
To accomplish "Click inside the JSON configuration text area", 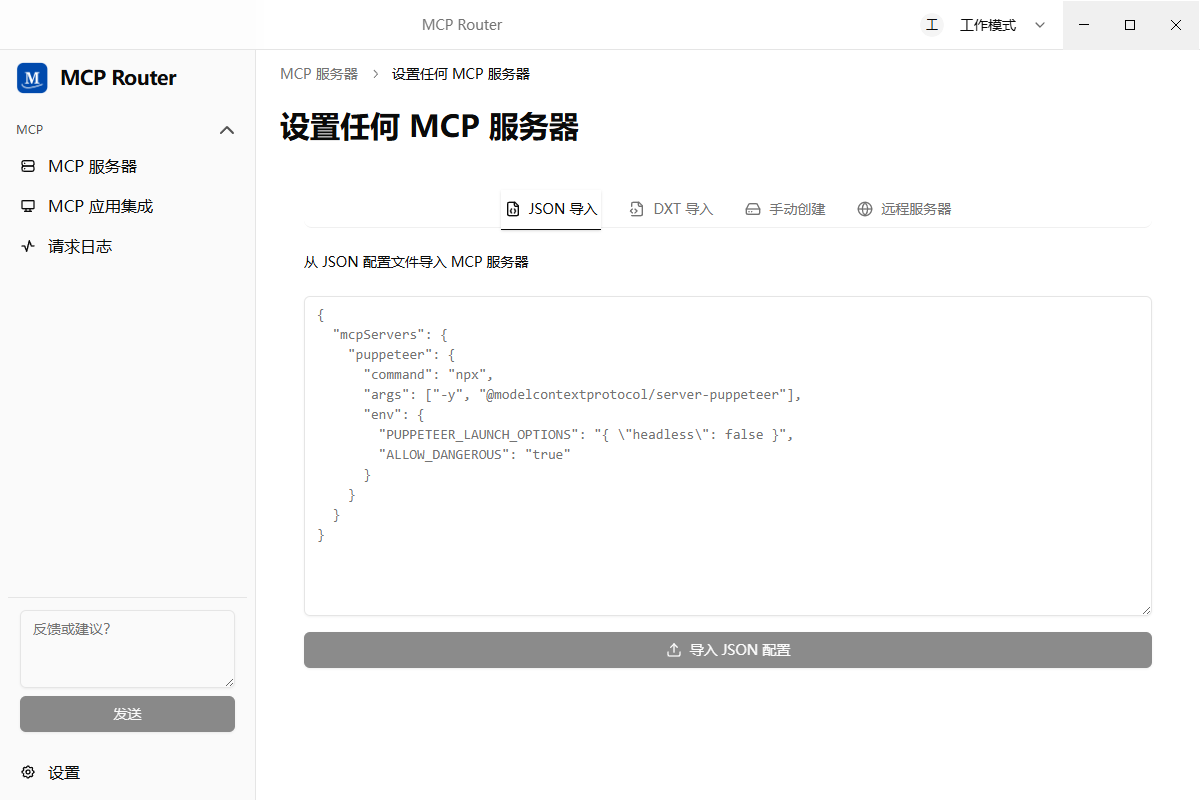I will 728,455.
